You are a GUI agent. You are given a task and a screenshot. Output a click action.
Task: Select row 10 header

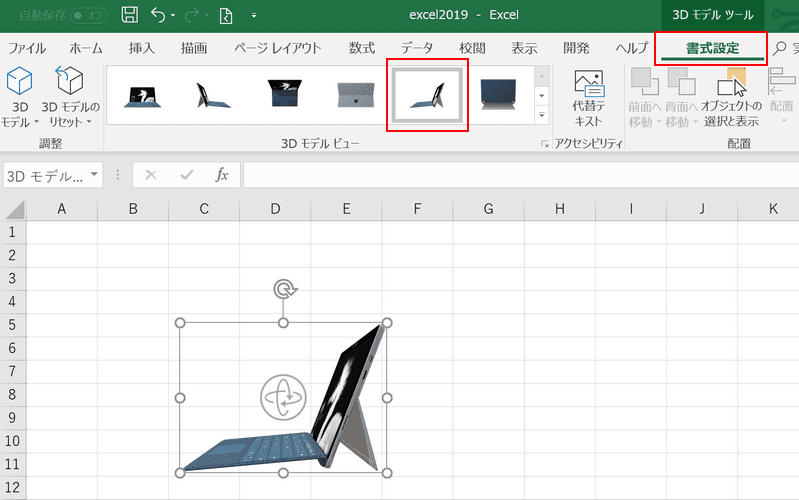pos(13,441)
